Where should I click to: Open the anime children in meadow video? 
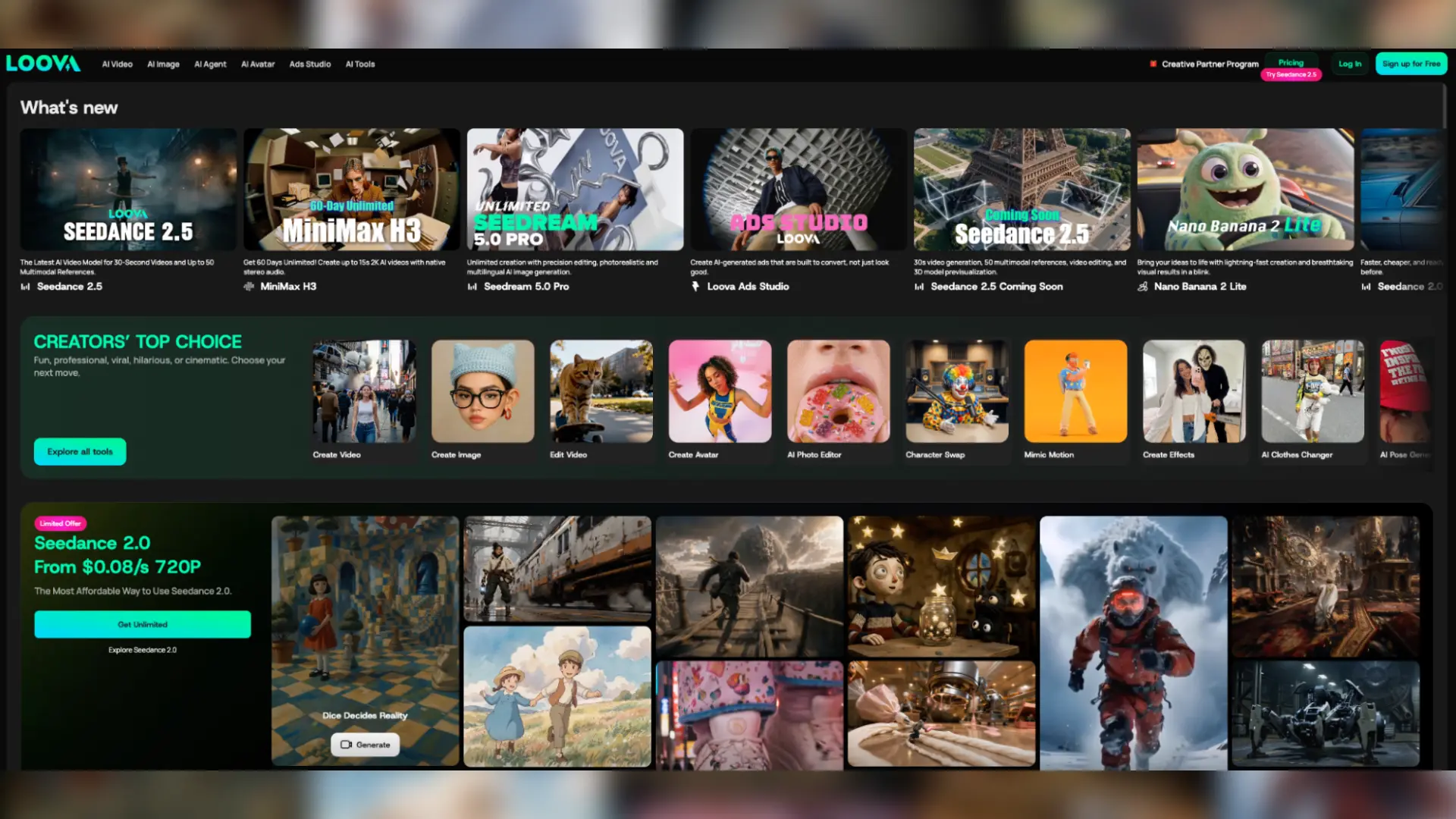click(557, 696)
